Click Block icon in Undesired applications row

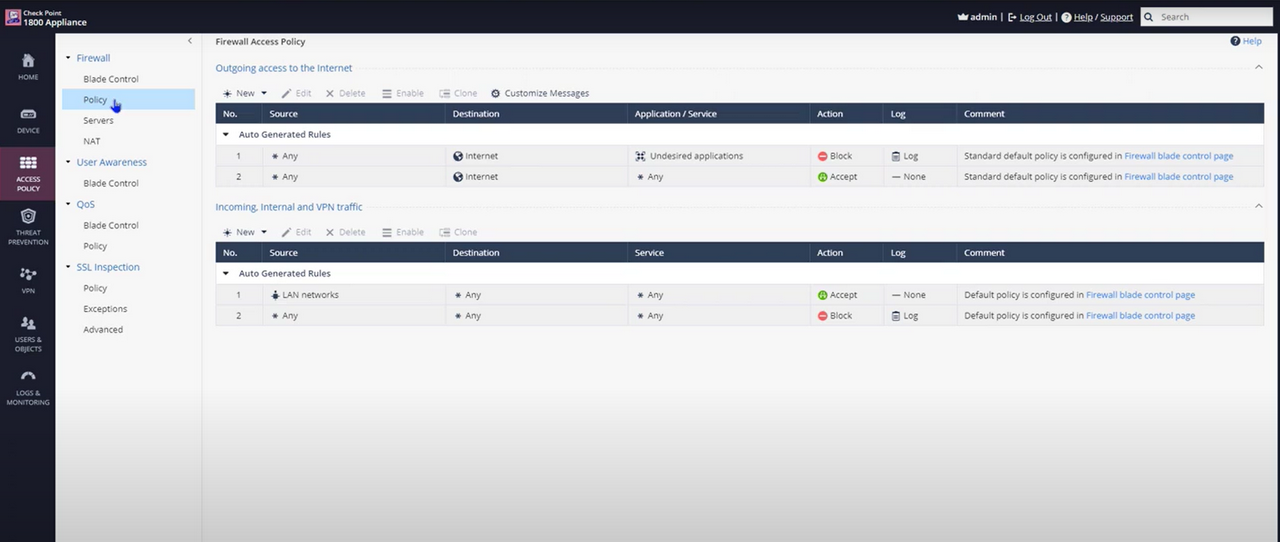pos(822,156)
